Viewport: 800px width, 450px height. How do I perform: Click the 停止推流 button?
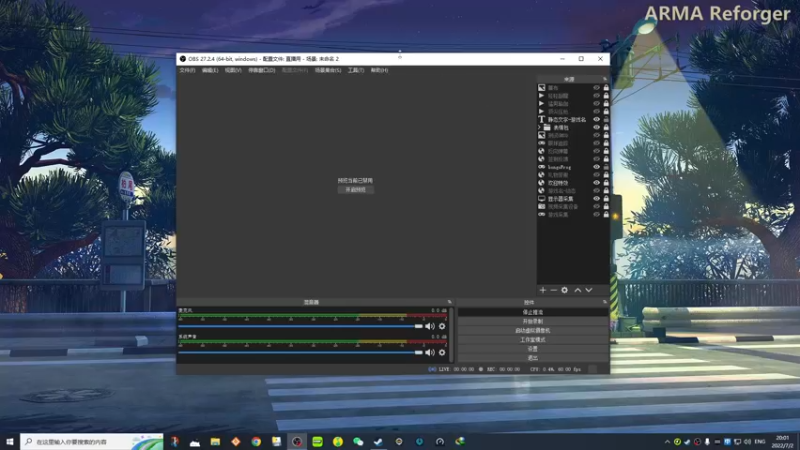533,312
